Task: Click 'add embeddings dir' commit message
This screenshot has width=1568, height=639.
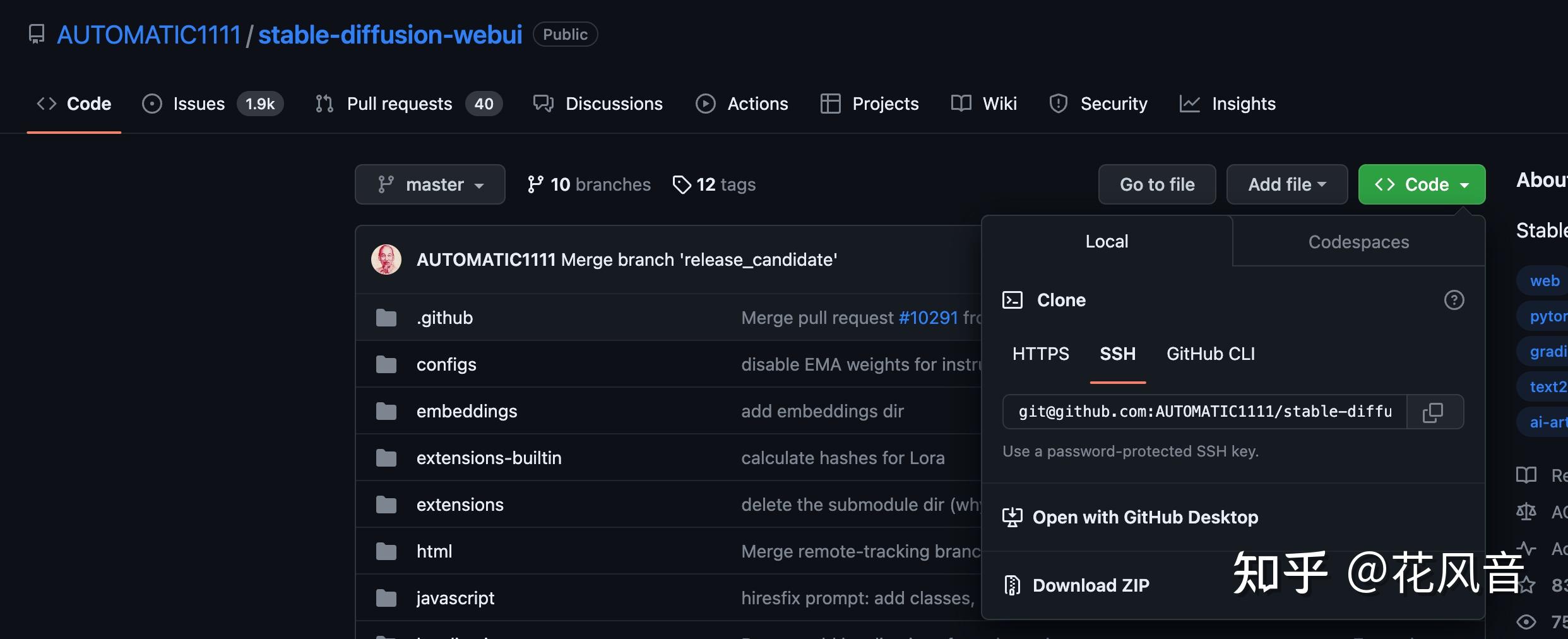Action: [x=823, y=411]
